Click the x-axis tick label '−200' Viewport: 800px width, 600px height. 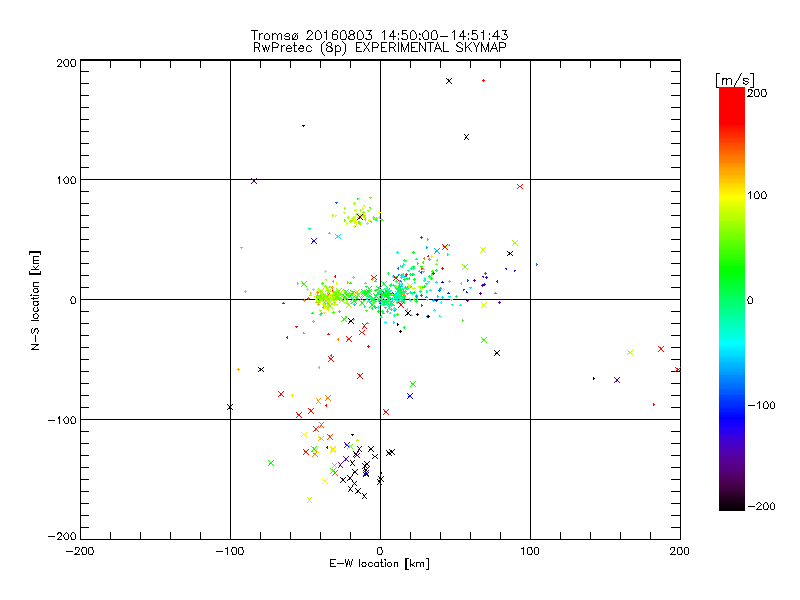80,551
